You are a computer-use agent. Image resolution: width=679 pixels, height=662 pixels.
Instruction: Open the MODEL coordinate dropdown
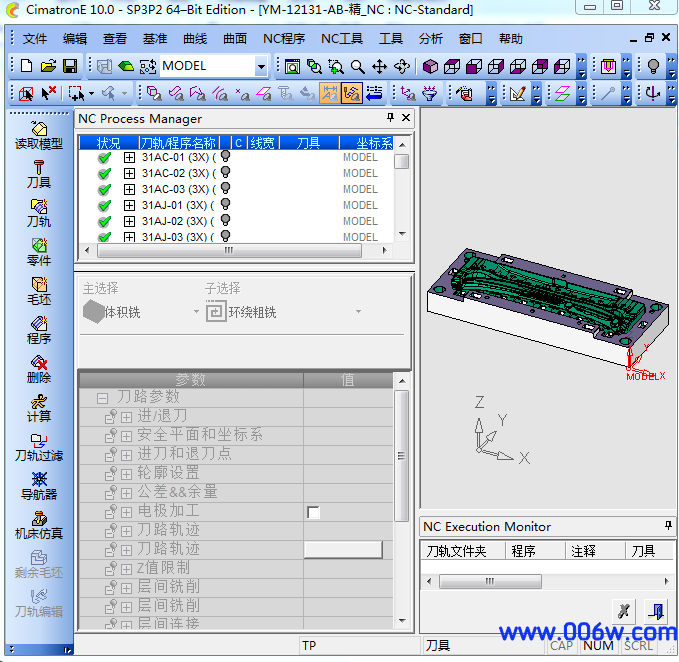point(261,67)
